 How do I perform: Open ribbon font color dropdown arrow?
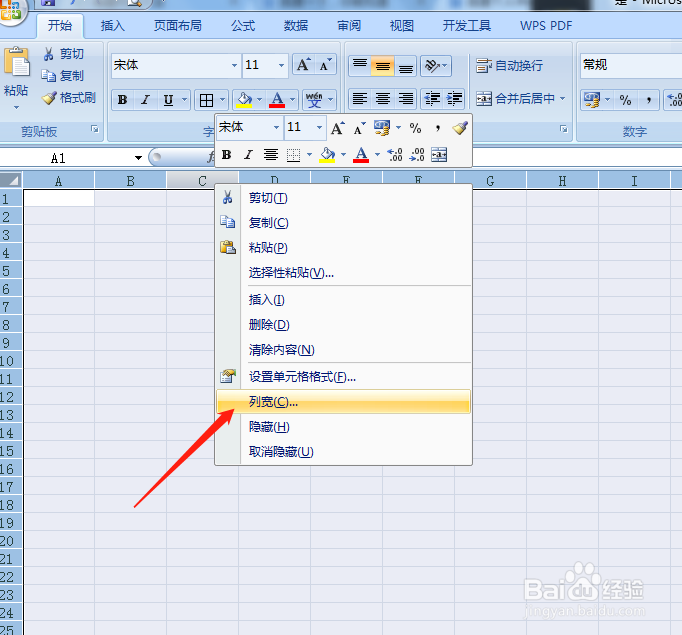(293, 100)
